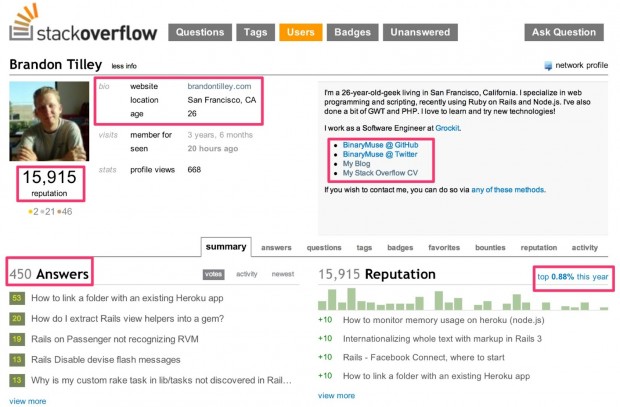Switch to the favorites tab
620x407 pixels.
click(444, 248)
